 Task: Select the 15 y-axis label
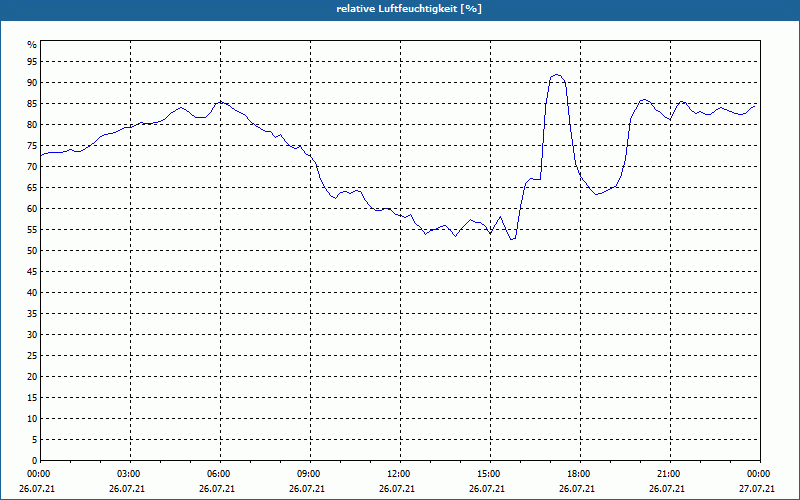click(x=32, y=397)
